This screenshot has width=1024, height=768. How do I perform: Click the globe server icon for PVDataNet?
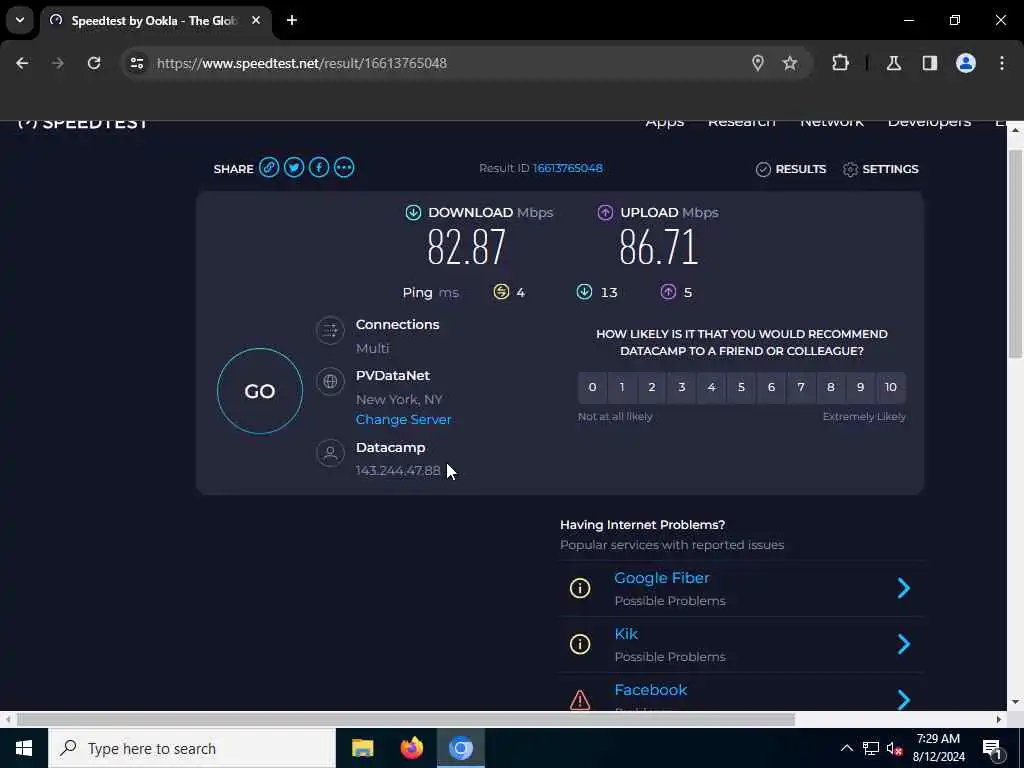pos(330,381)
